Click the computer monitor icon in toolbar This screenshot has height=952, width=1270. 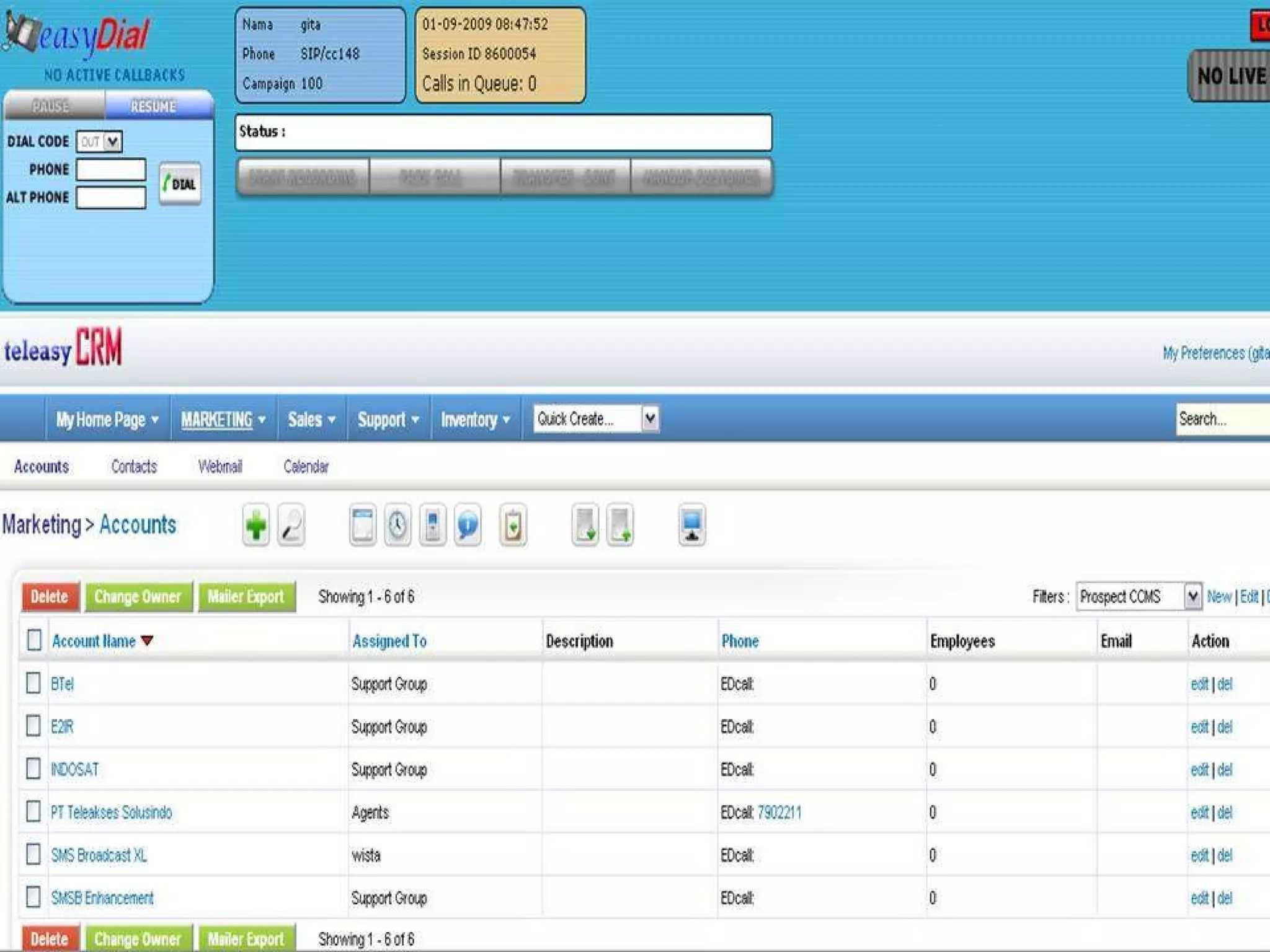[x=691, y=526]
